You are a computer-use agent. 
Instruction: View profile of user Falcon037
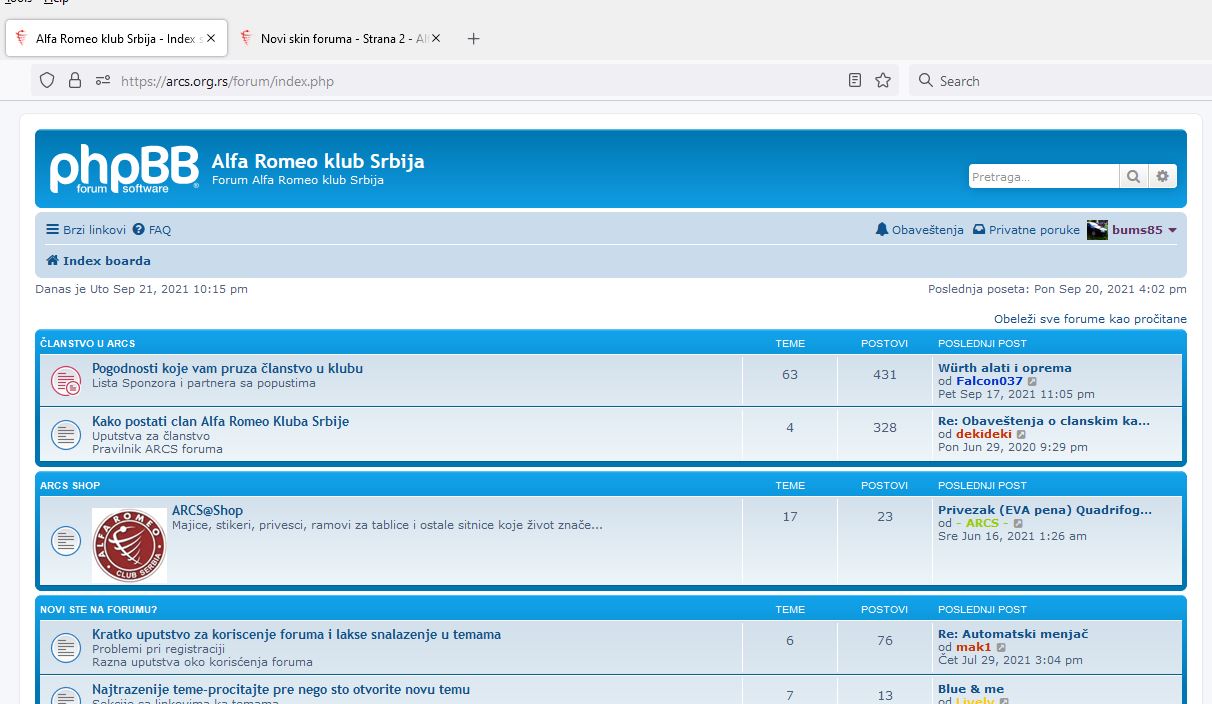tap(989, 381)
